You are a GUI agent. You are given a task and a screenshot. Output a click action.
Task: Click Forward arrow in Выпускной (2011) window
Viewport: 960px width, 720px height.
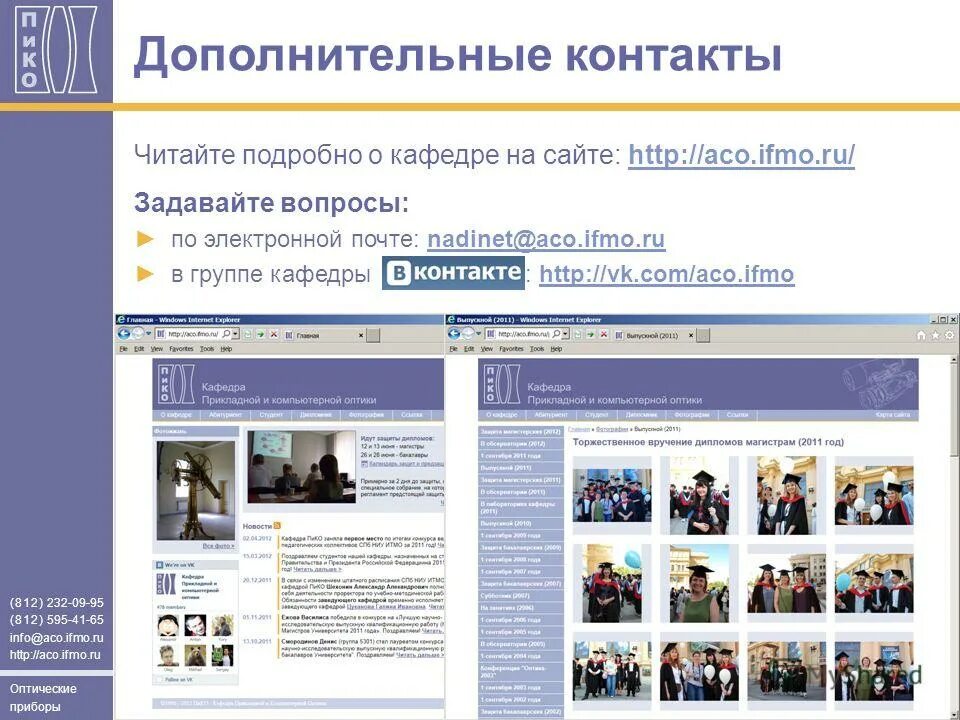(x=468, y=334)
